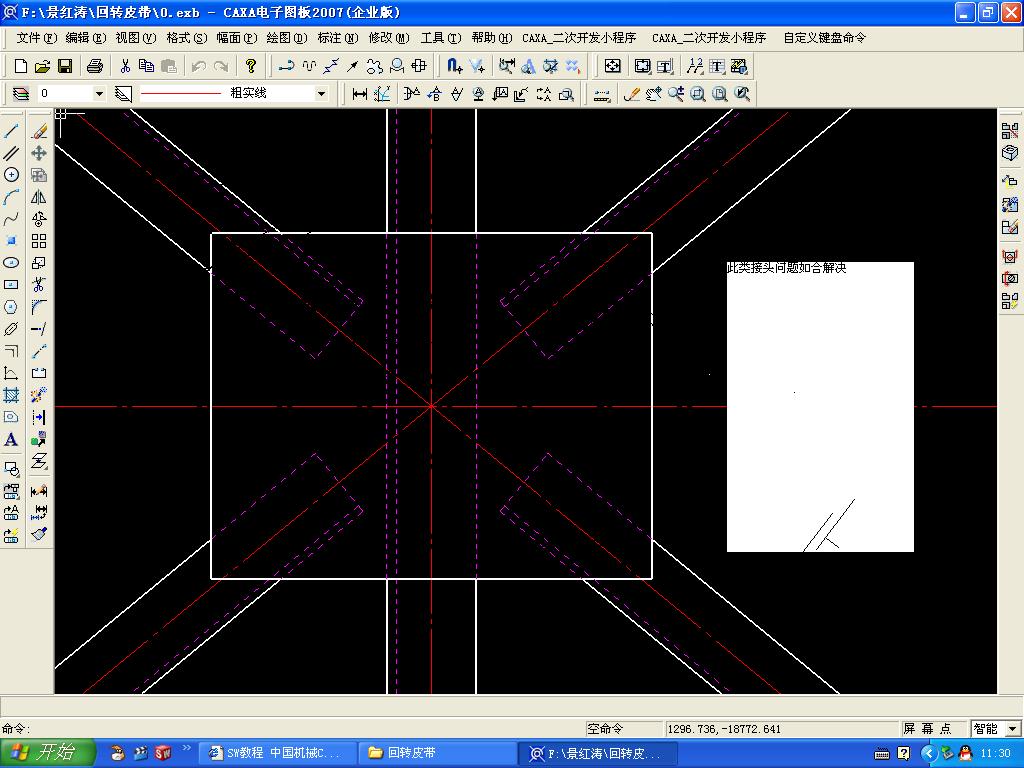The height and width of the screenshot is (768, 1024).
Task: Click the coordinate point tool
Action: pyautogui.click(x=11, y=240)
